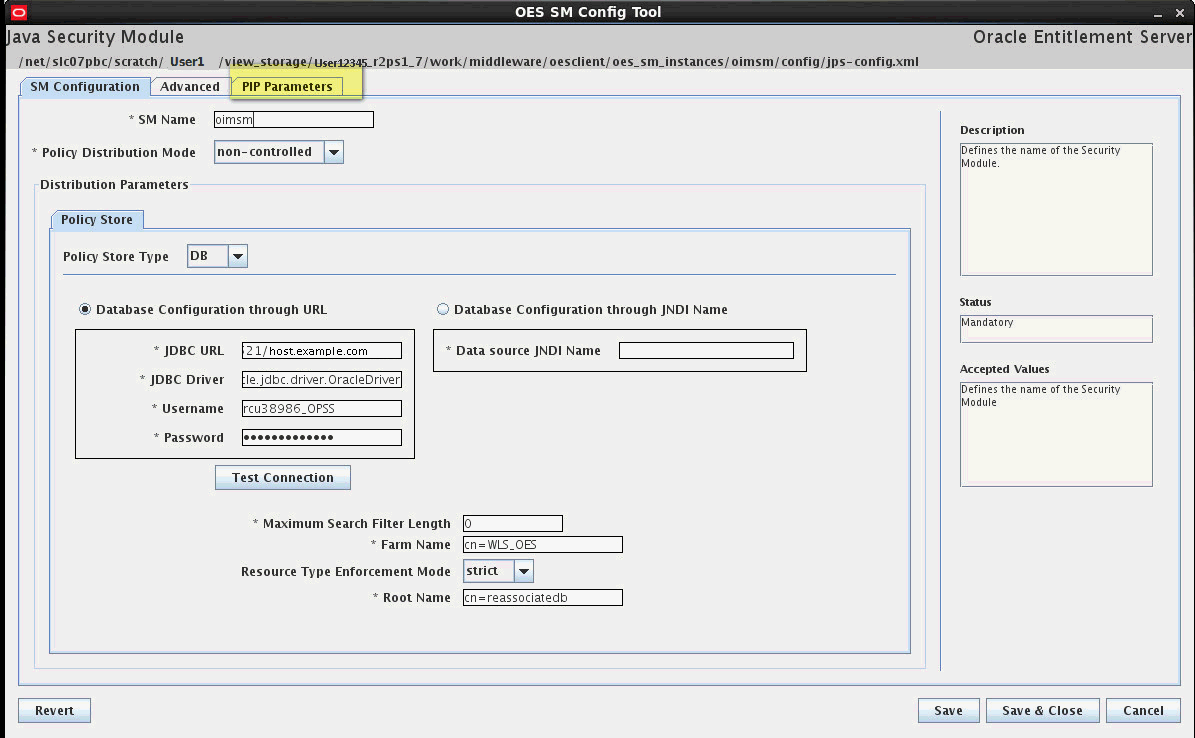Click the Distribution Parameters group label
This screenshot has height=738, width=1195.
114,184
